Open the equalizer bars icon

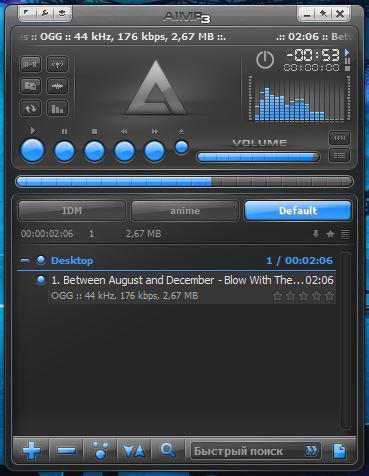point(58,108)
